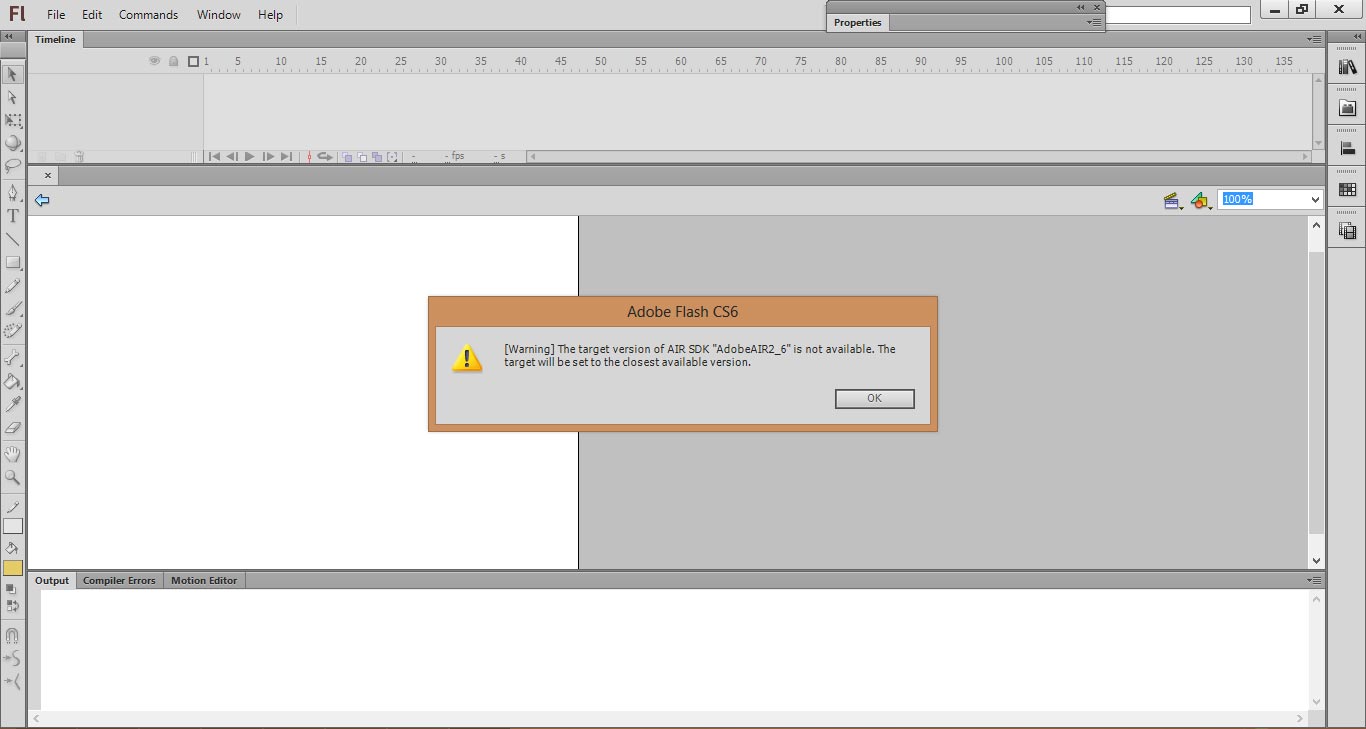Open the Edit menu

92,15
